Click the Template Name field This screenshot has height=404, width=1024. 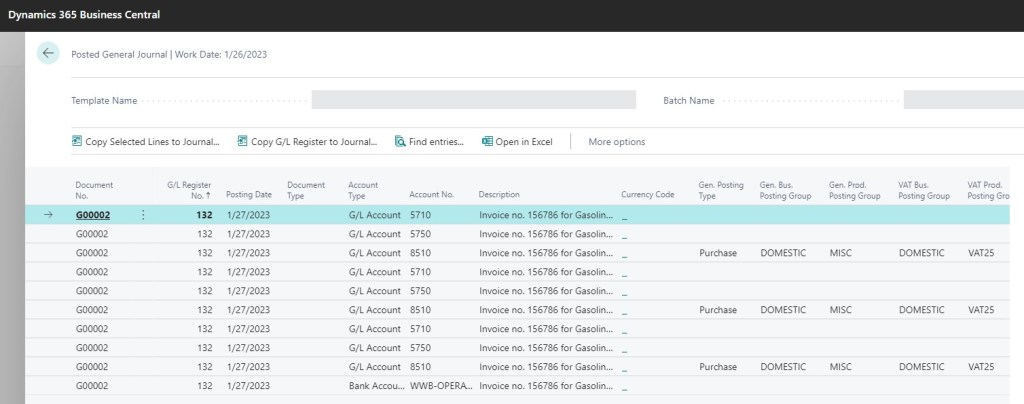pyautogui.click(x=473, y=100)
